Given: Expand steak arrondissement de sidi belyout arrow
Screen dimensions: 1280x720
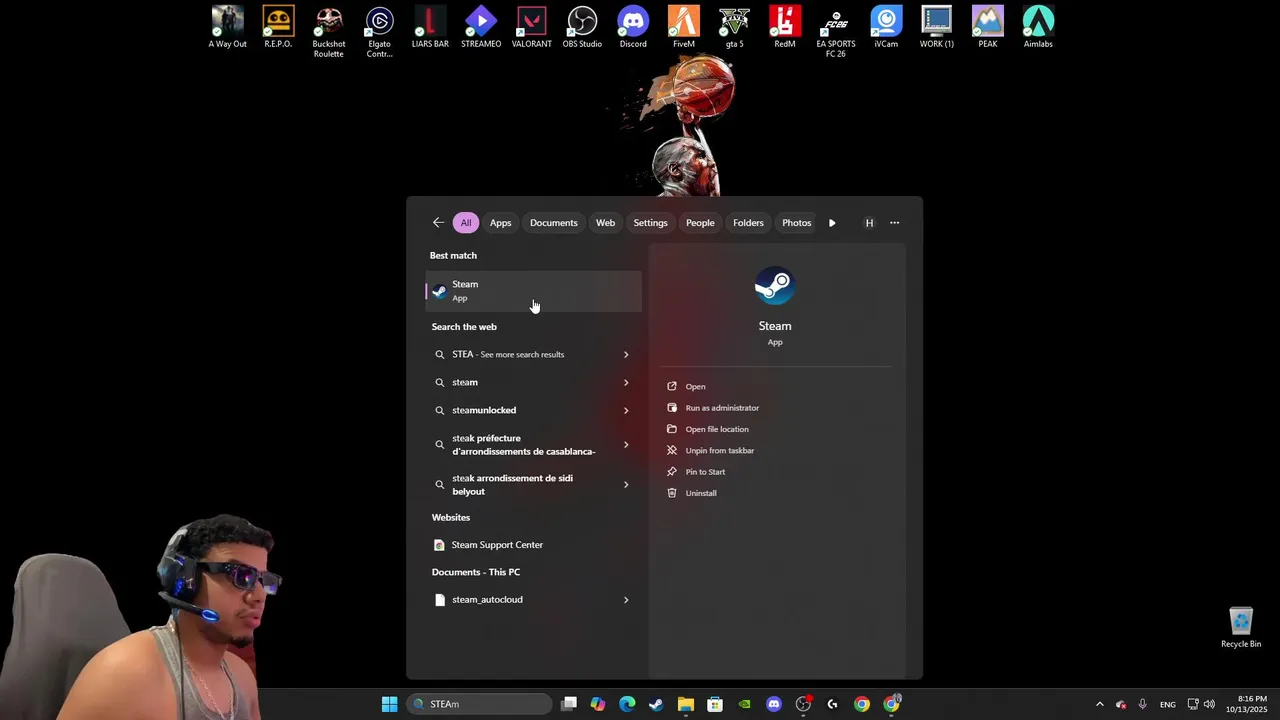Looking at the screenshot, I should pyautogui.click(x=626, y=485).
